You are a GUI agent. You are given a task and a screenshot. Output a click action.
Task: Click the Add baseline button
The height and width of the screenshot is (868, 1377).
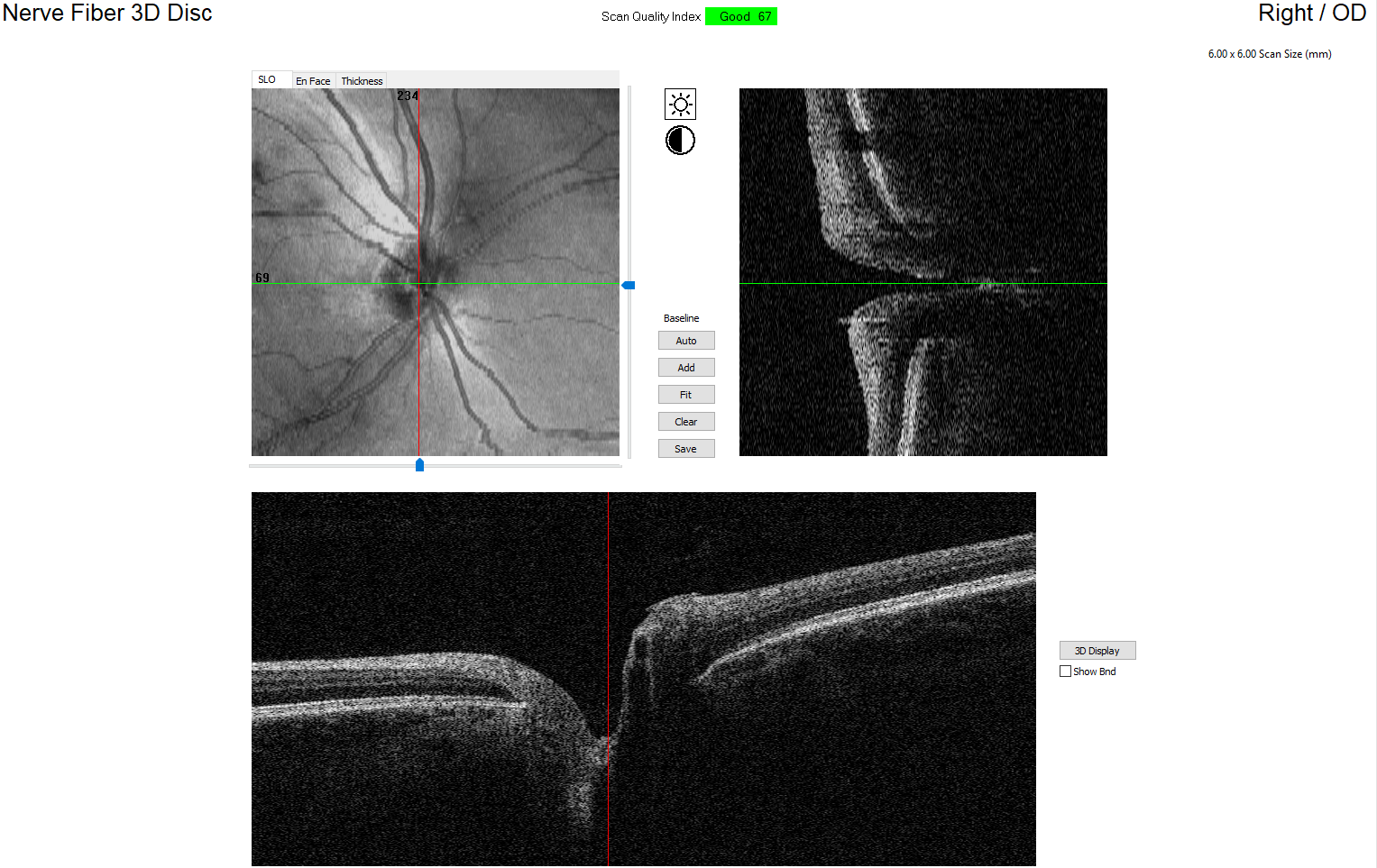(686, 368)
